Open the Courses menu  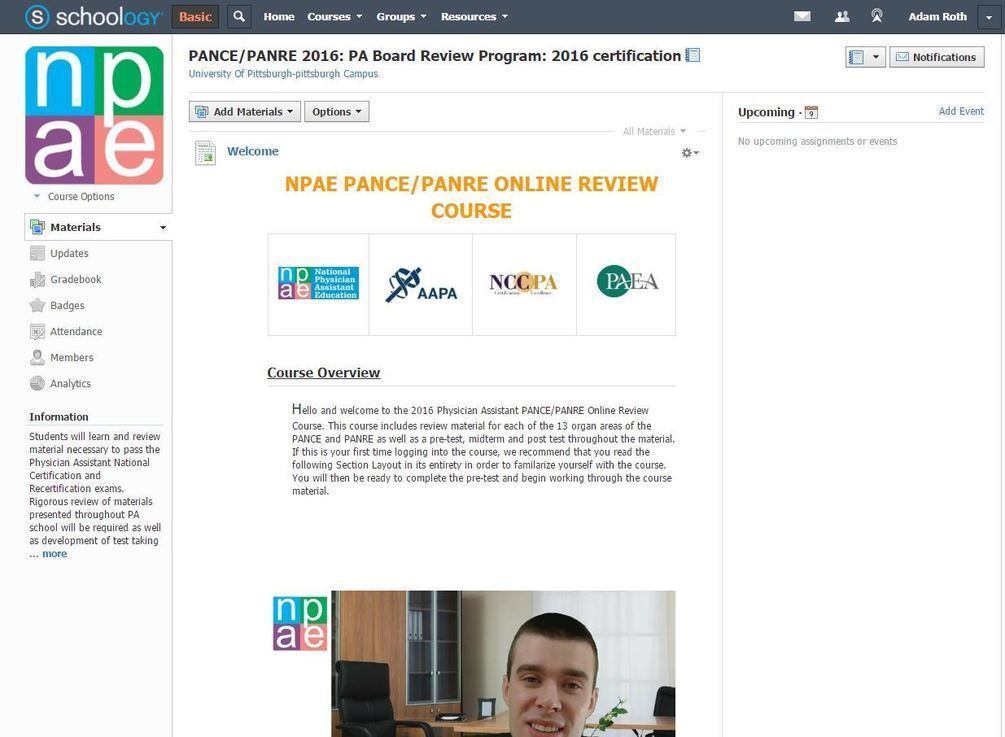coord(335,17)
